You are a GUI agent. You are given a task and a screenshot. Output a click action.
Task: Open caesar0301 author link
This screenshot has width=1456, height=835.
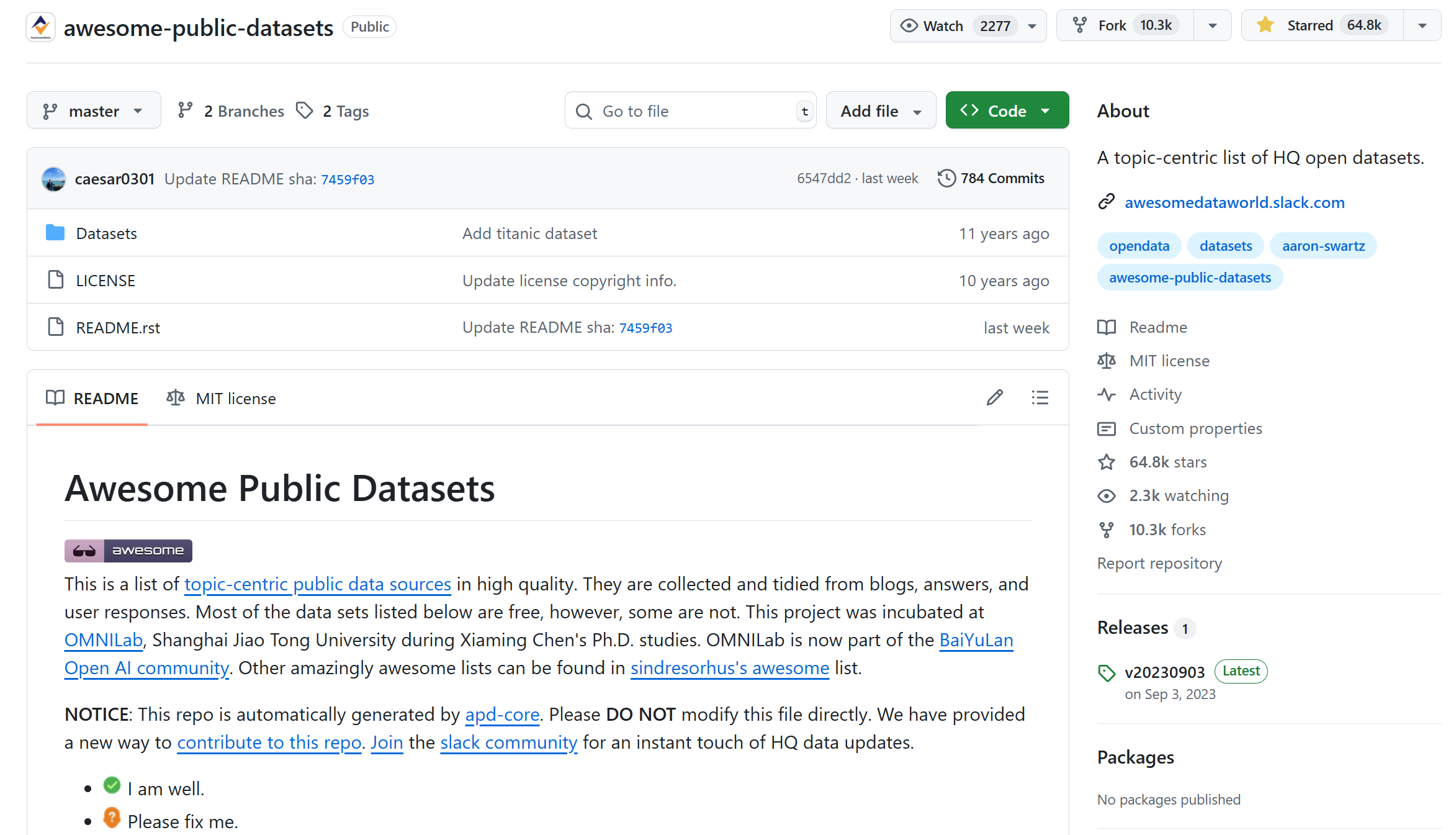point(114,179)
